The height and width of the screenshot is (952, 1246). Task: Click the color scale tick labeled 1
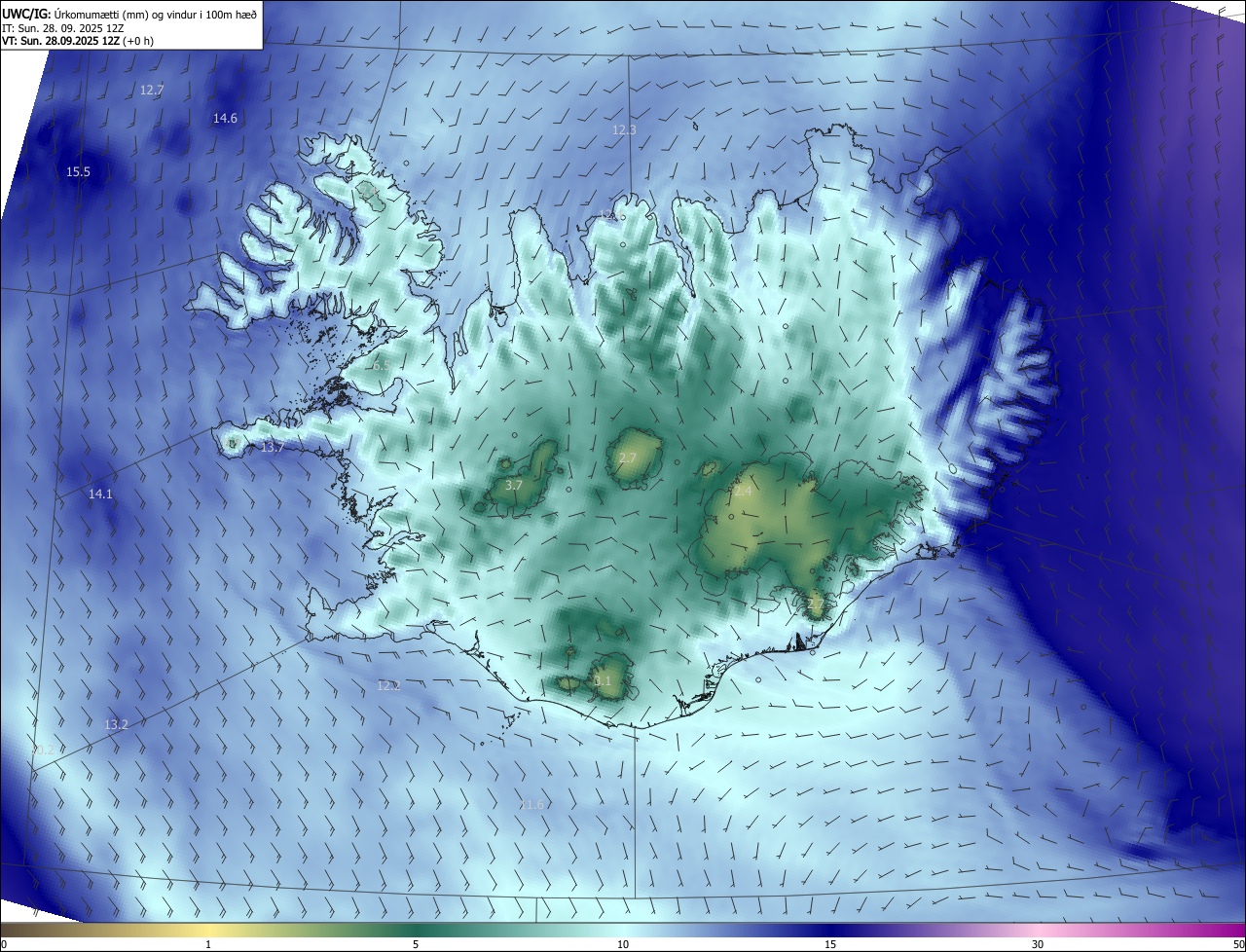pyautogui.click(x=208, y=944)
